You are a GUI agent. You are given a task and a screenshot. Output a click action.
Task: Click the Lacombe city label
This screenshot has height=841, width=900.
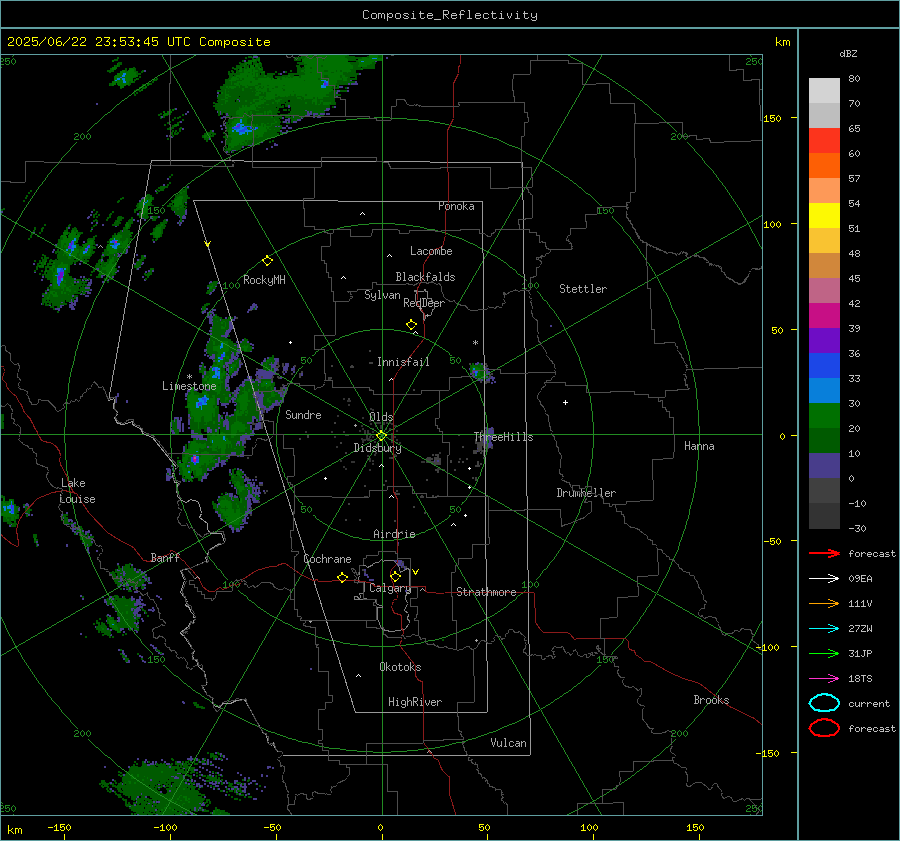coord(431,251)
